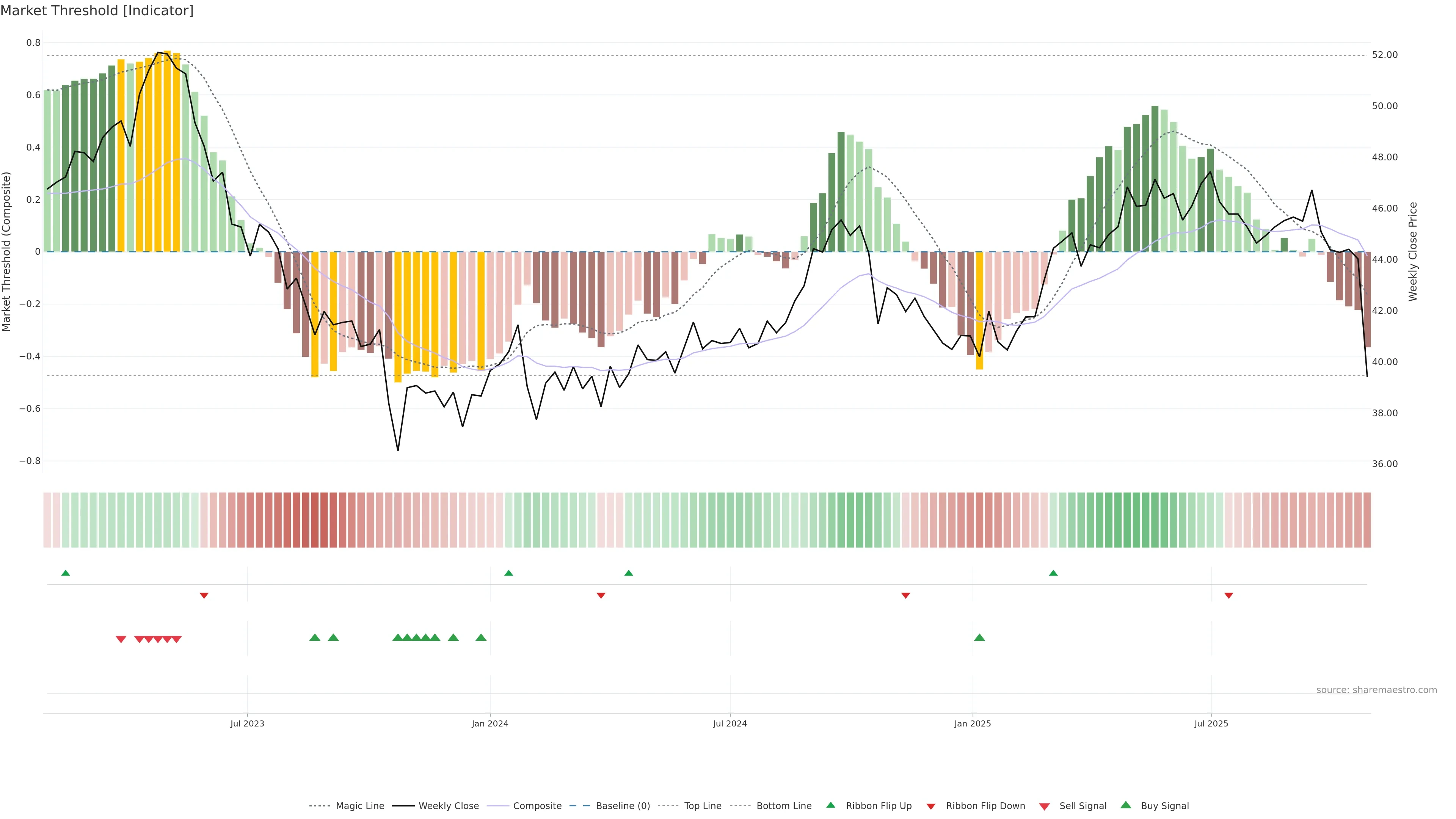Click the Ribbon Flip Up marker after Jan 2024
This screenshot has width=1456, height=819.
[x=509, y=573]
